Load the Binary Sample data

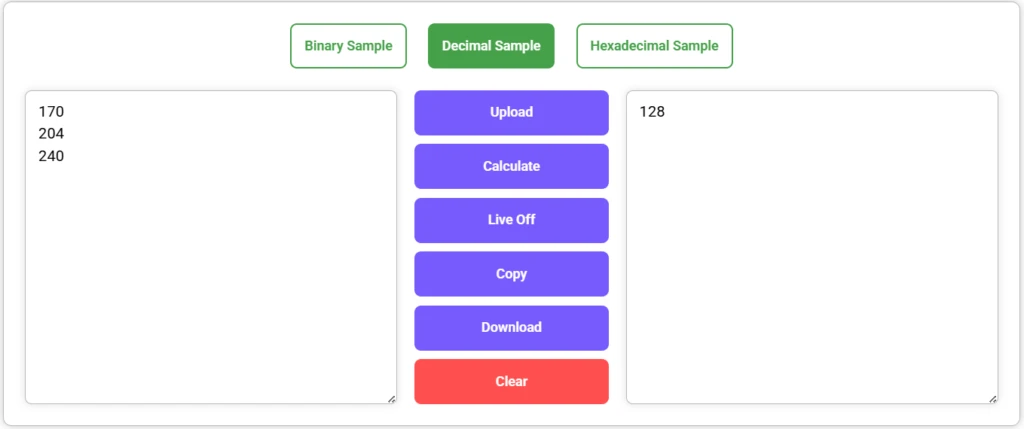point(348,46)
